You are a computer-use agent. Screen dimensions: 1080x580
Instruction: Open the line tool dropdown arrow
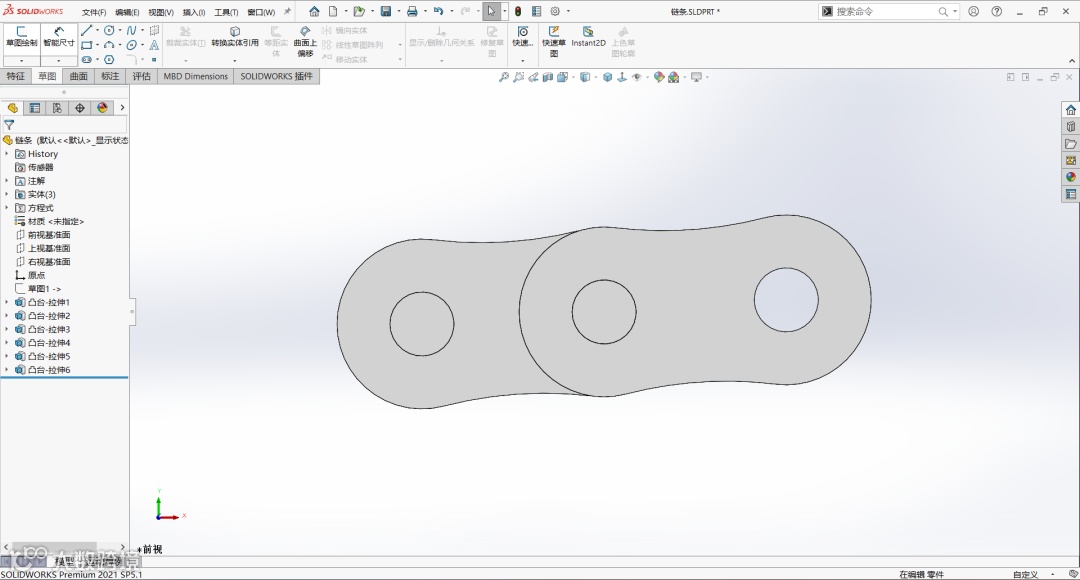97,30
